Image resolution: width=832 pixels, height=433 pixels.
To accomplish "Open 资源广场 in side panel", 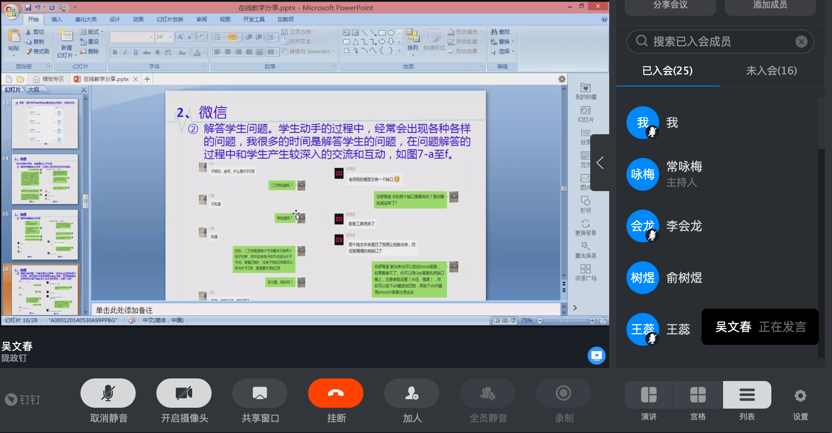I will pyautogui.click(x=585, y=273).
